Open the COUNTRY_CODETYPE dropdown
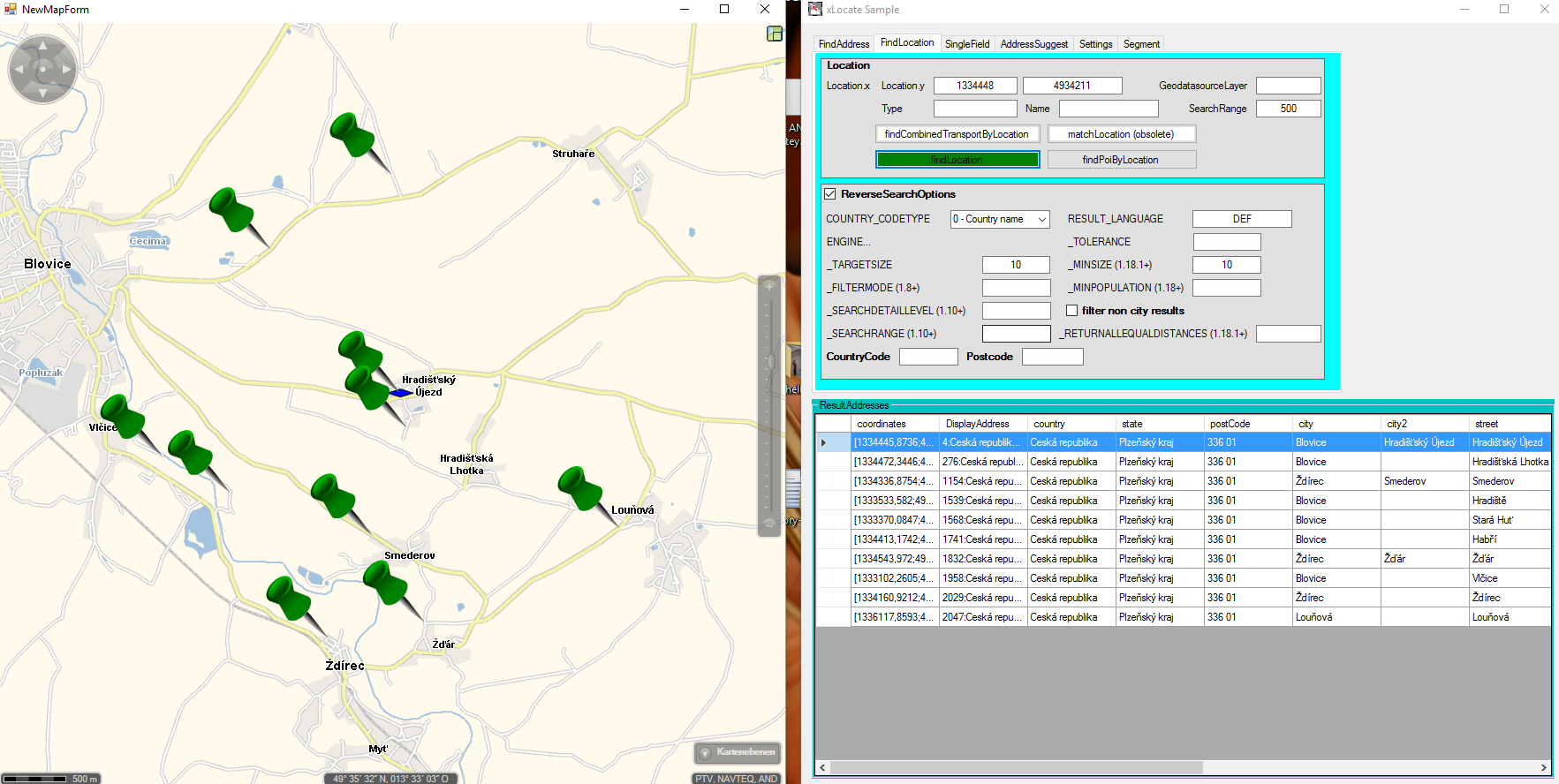The height and width of the screenshot is (784, 1559). [1042, 219]
